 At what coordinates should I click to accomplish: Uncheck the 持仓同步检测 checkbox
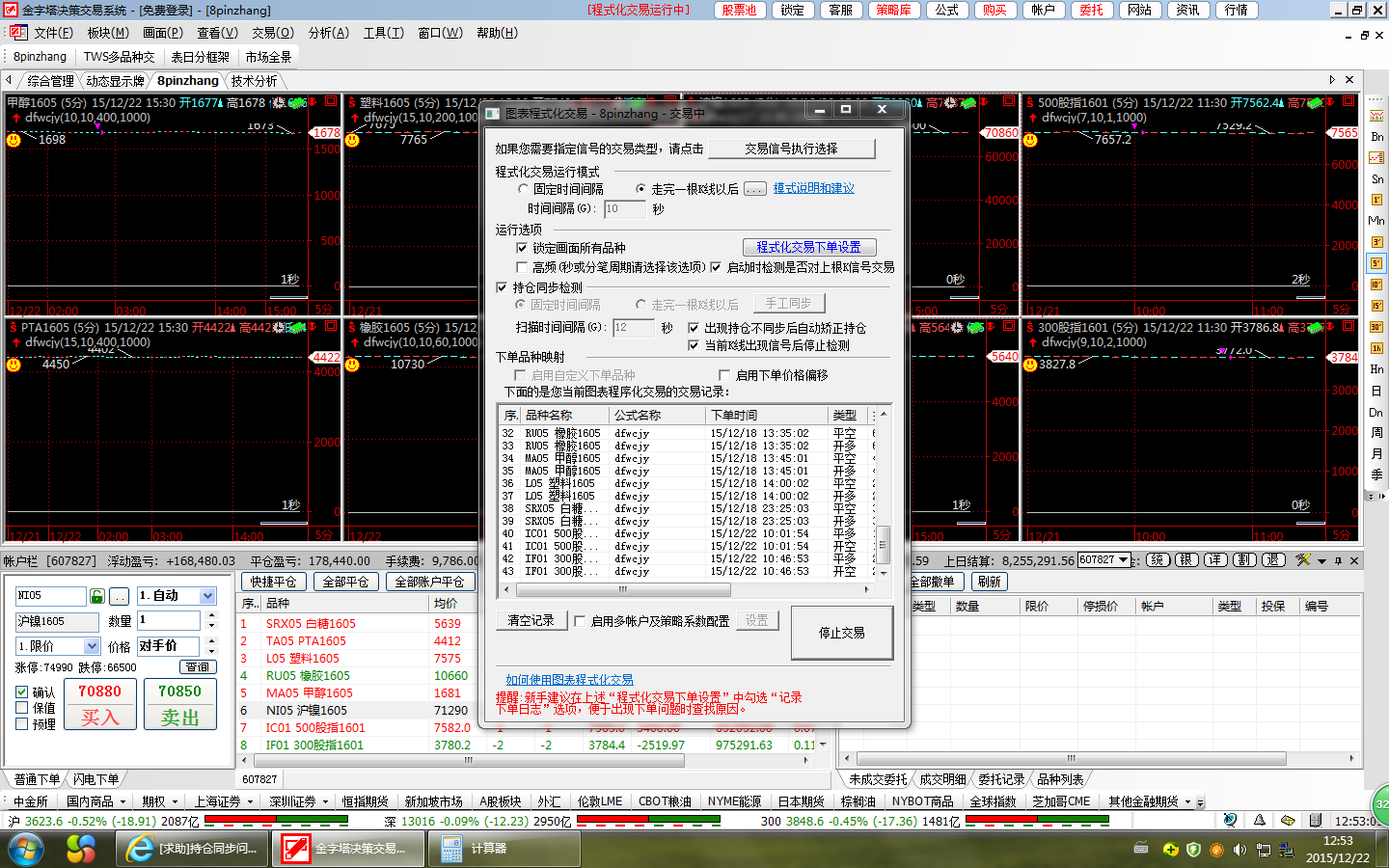(502, 287)
